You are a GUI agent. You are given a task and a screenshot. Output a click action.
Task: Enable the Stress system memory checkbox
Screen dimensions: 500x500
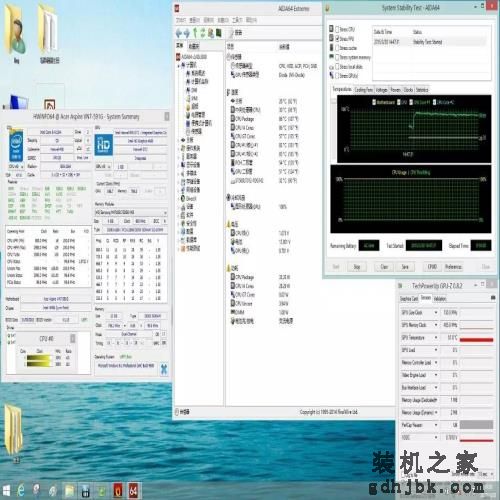pos(337,57)
